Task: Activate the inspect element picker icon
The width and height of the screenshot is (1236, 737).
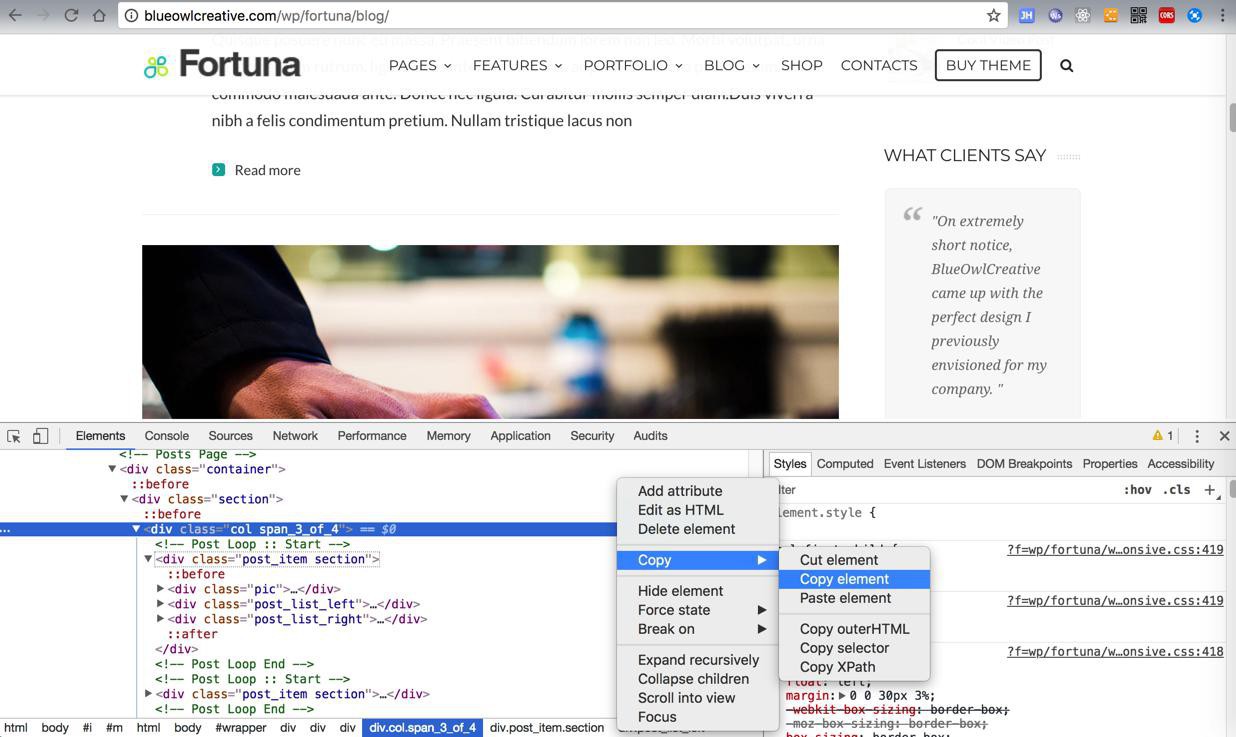Action: tap(14, 436)
